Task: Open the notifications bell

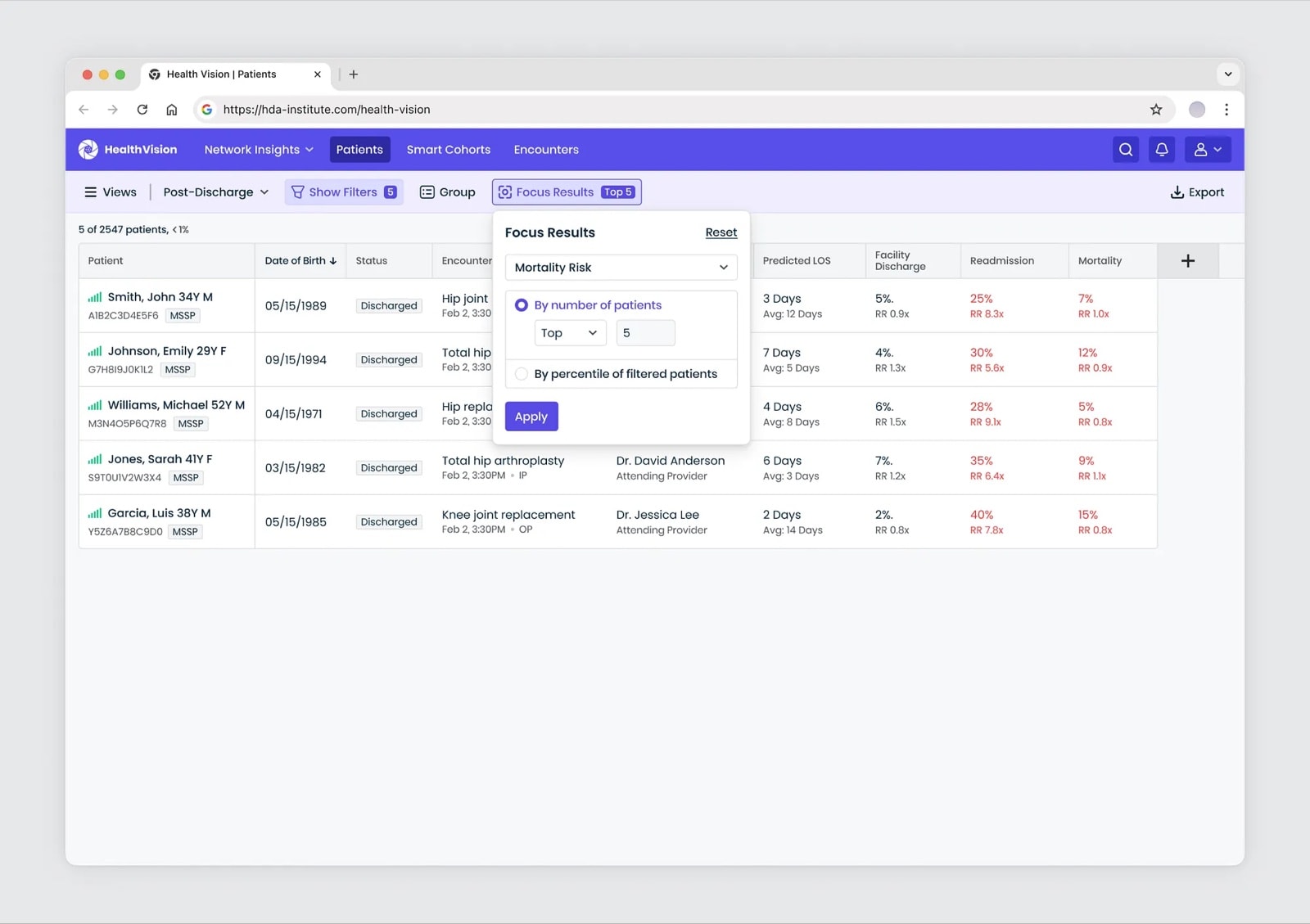Action: click(1162, 150)
